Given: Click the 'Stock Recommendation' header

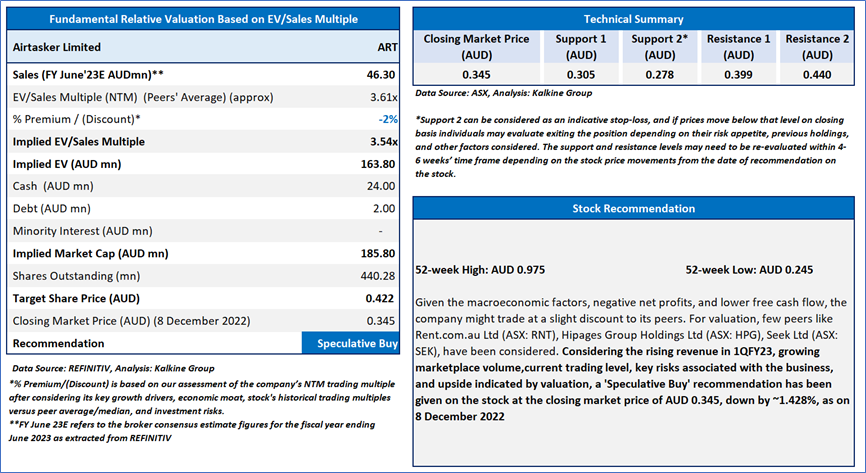Looking at the screenshot, I should pyautogui.click(x=633, y=209).
